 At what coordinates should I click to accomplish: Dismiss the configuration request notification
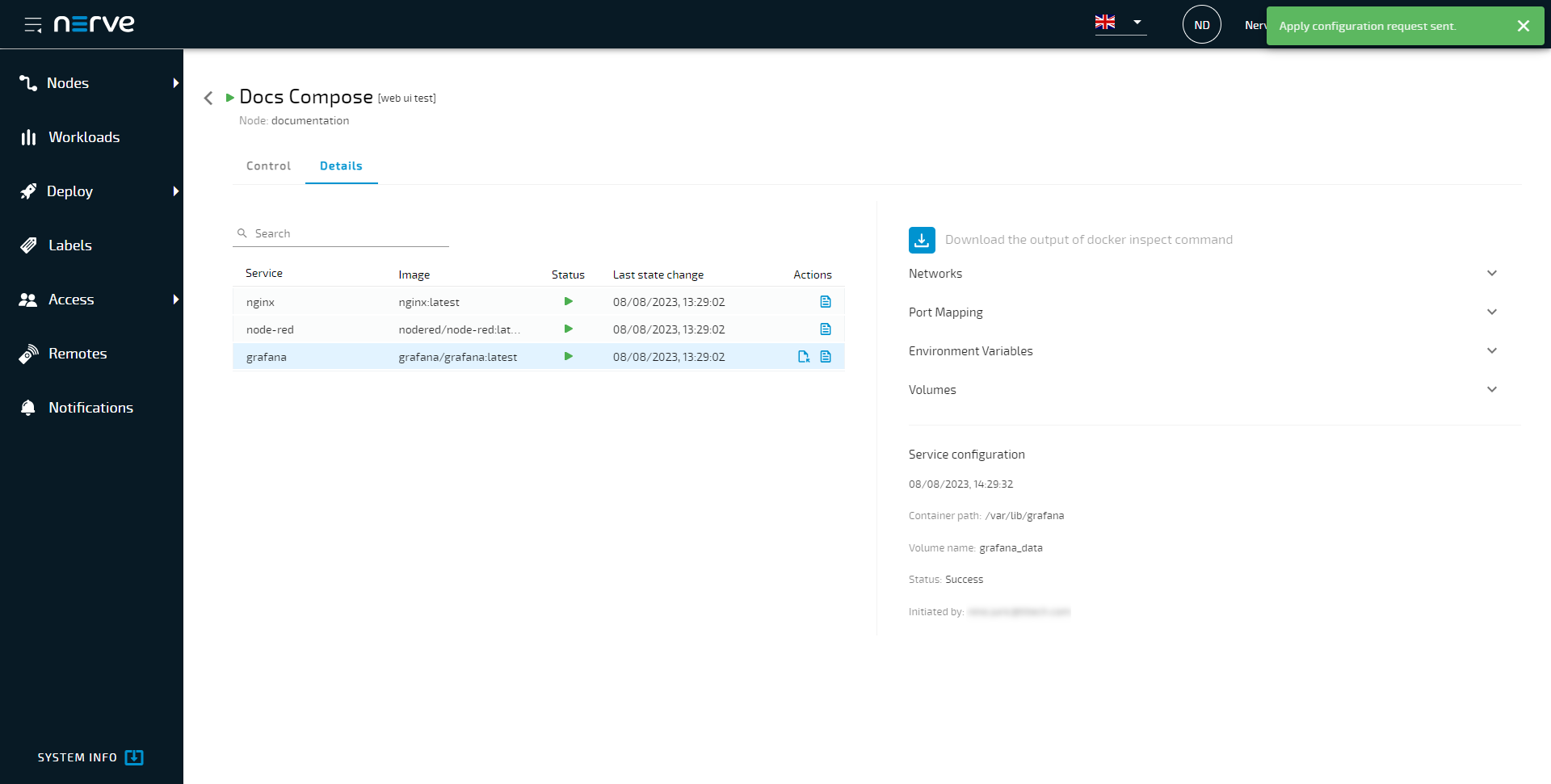[1524, 26]
